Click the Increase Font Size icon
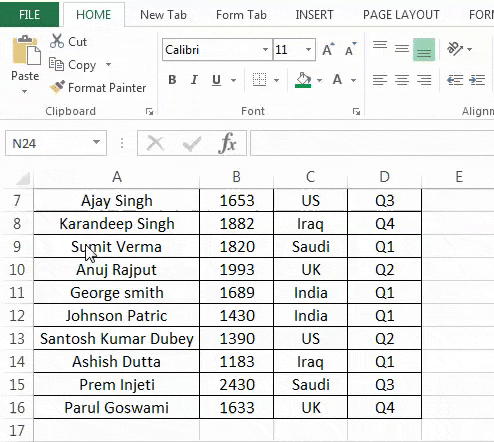The image size is (494, 442). click(328, 49)
